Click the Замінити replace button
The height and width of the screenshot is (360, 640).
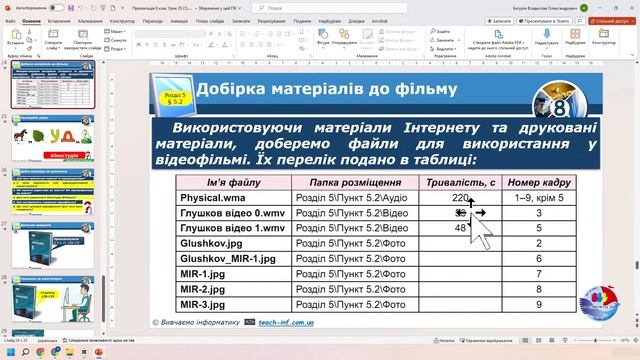tap(444, 40)
